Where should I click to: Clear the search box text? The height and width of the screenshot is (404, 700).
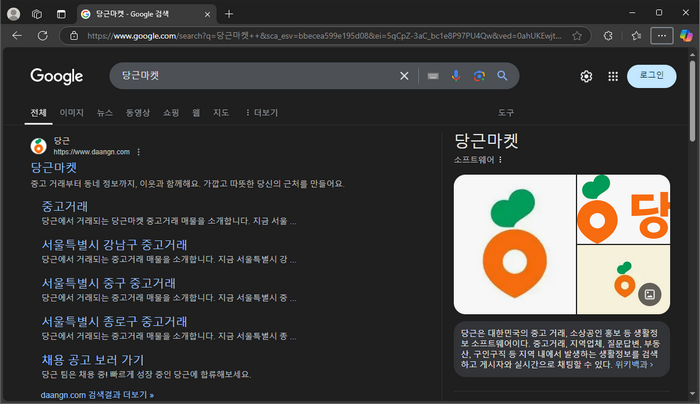click(404, 76)
